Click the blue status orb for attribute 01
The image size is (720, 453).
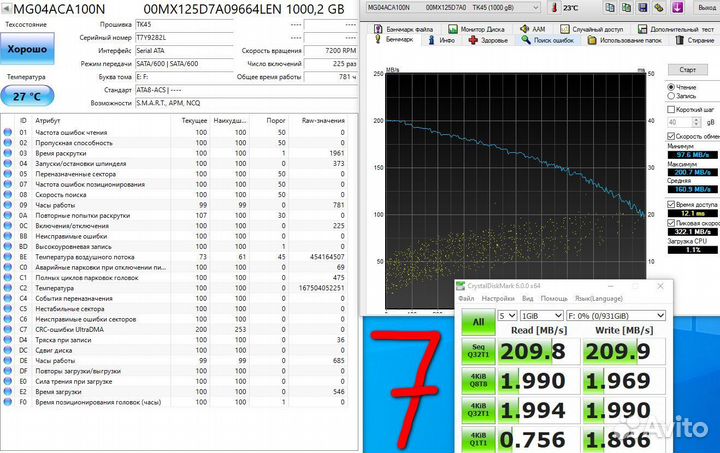coord(7,132)
